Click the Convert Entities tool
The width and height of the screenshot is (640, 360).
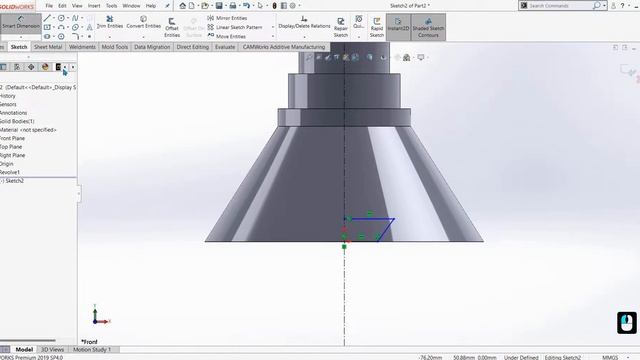(x=143, y=22)
